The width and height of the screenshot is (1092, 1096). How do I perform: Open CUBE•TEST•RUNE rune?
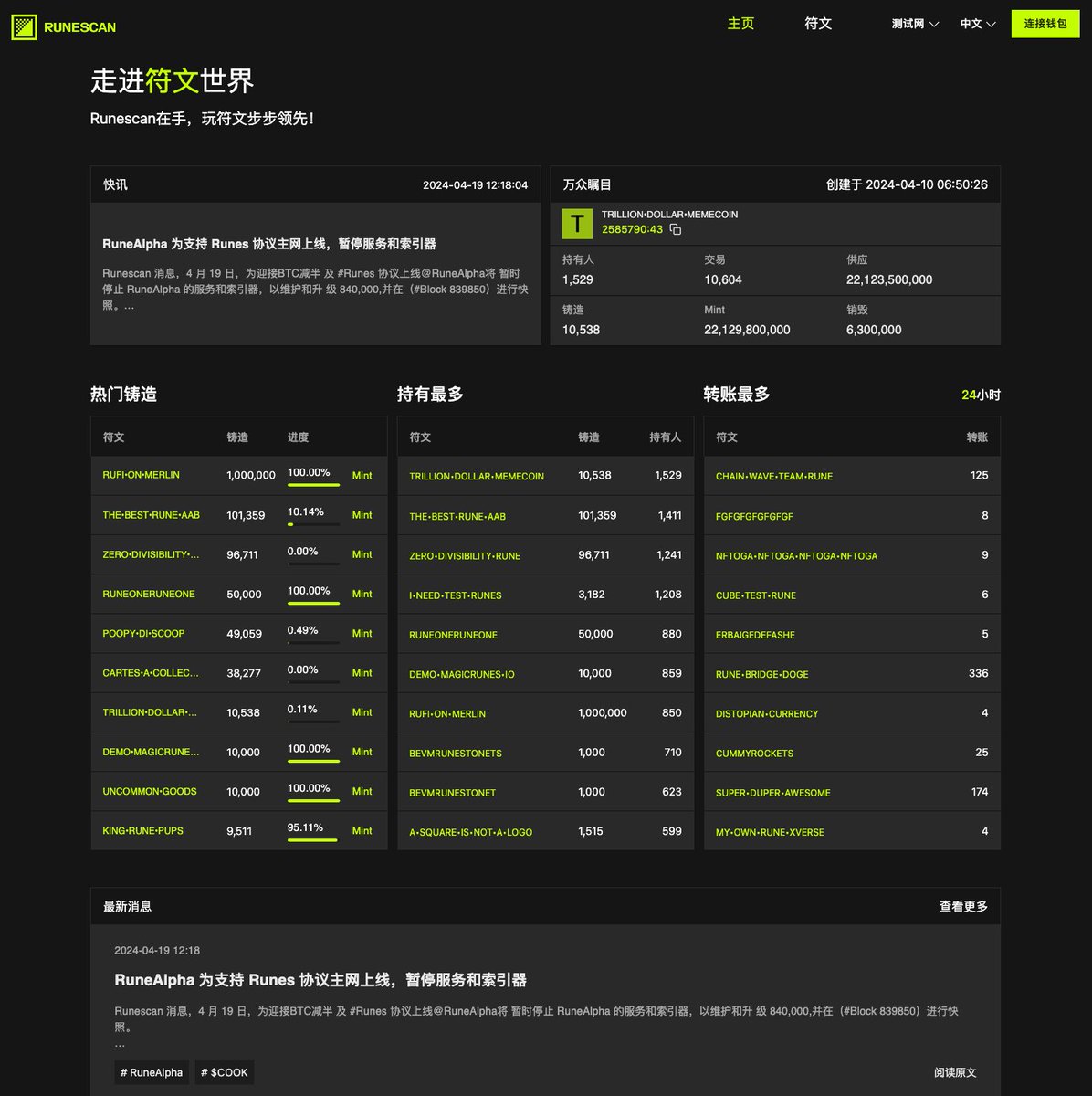pos(756,595)
